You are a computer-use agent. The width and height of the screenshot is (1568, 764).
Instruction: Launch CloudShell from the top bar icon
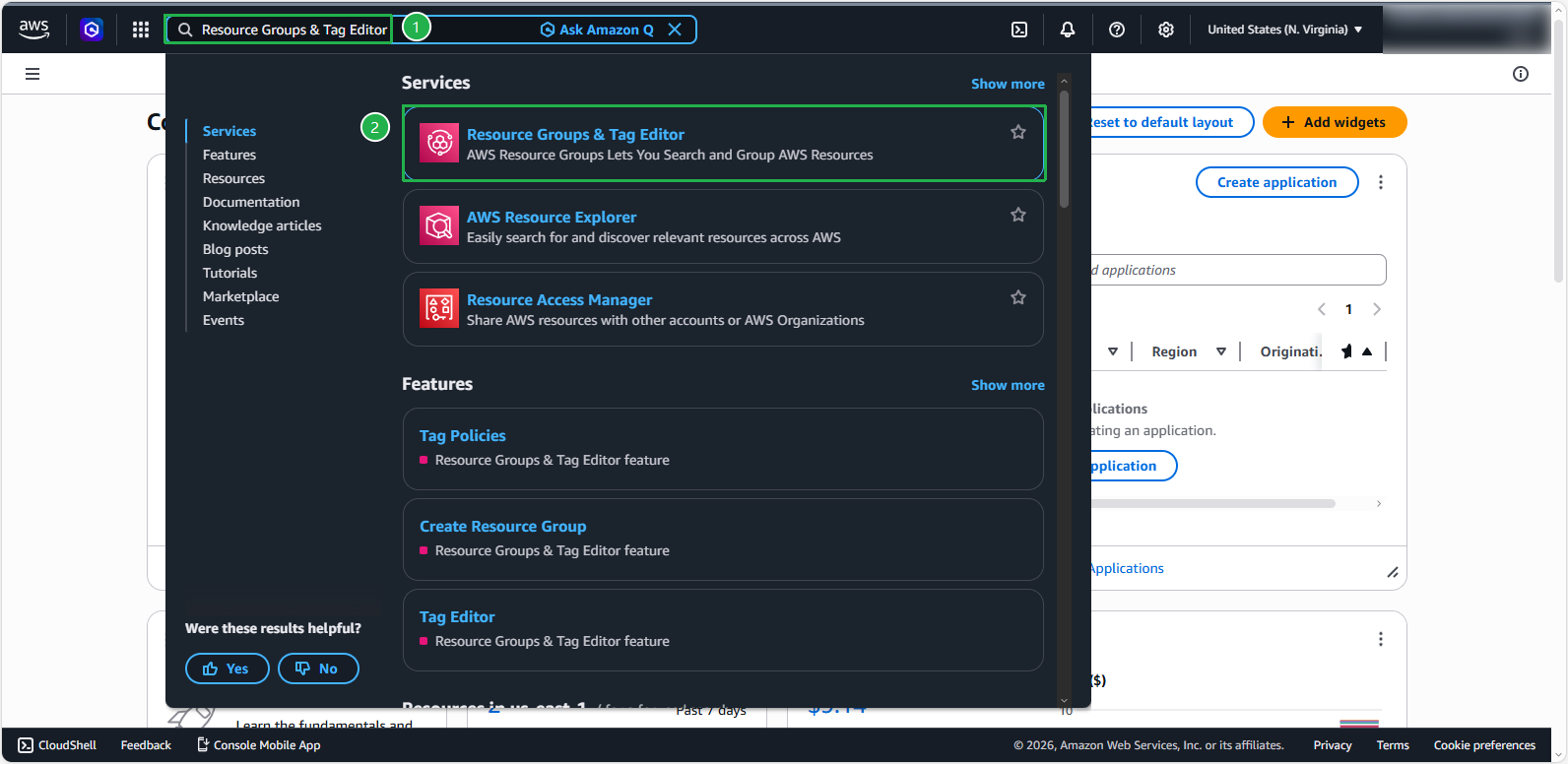click(1019, 30)
